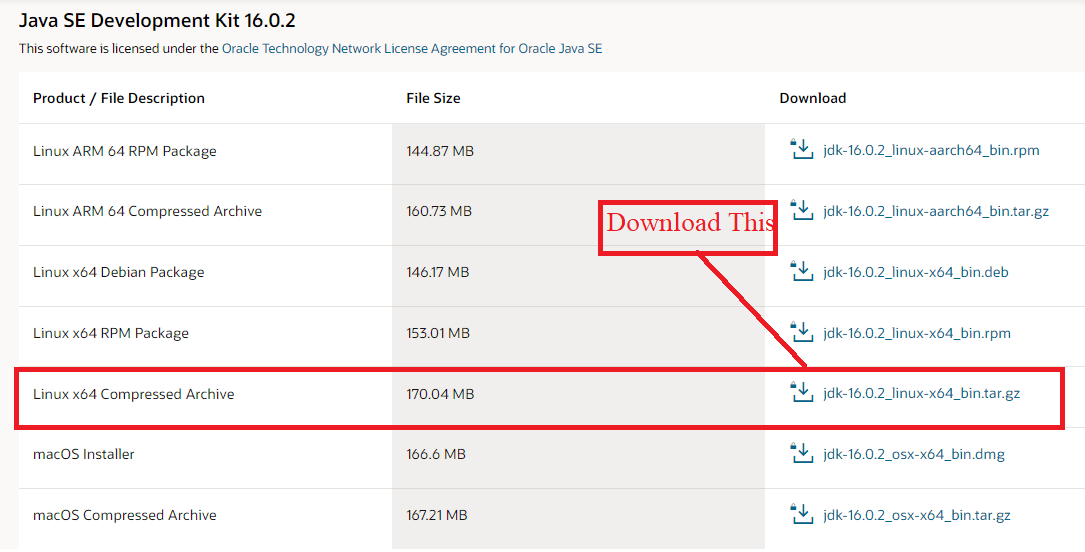Screen dimensions: 1085x552
Task: Download jdk-16.0.2_linux-x64_bin.tar.gz file link
Action: 921,394
